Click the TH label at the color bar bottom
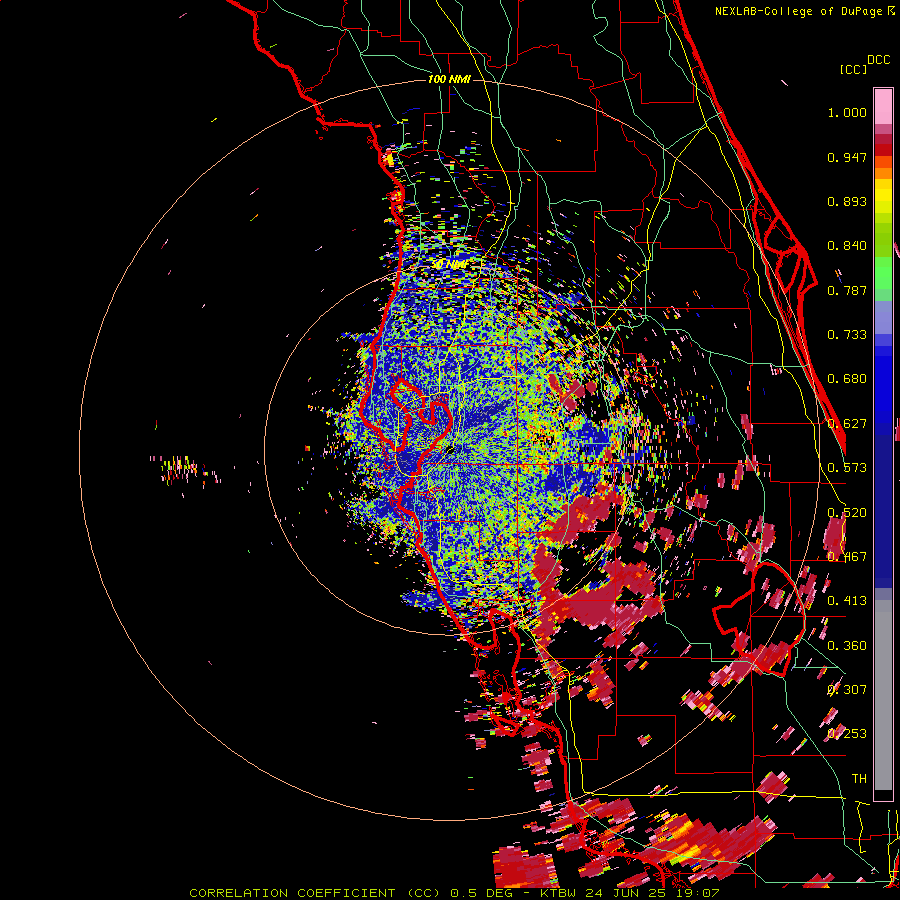The height and width of the screenshot is (900, 900). point(859,779)
